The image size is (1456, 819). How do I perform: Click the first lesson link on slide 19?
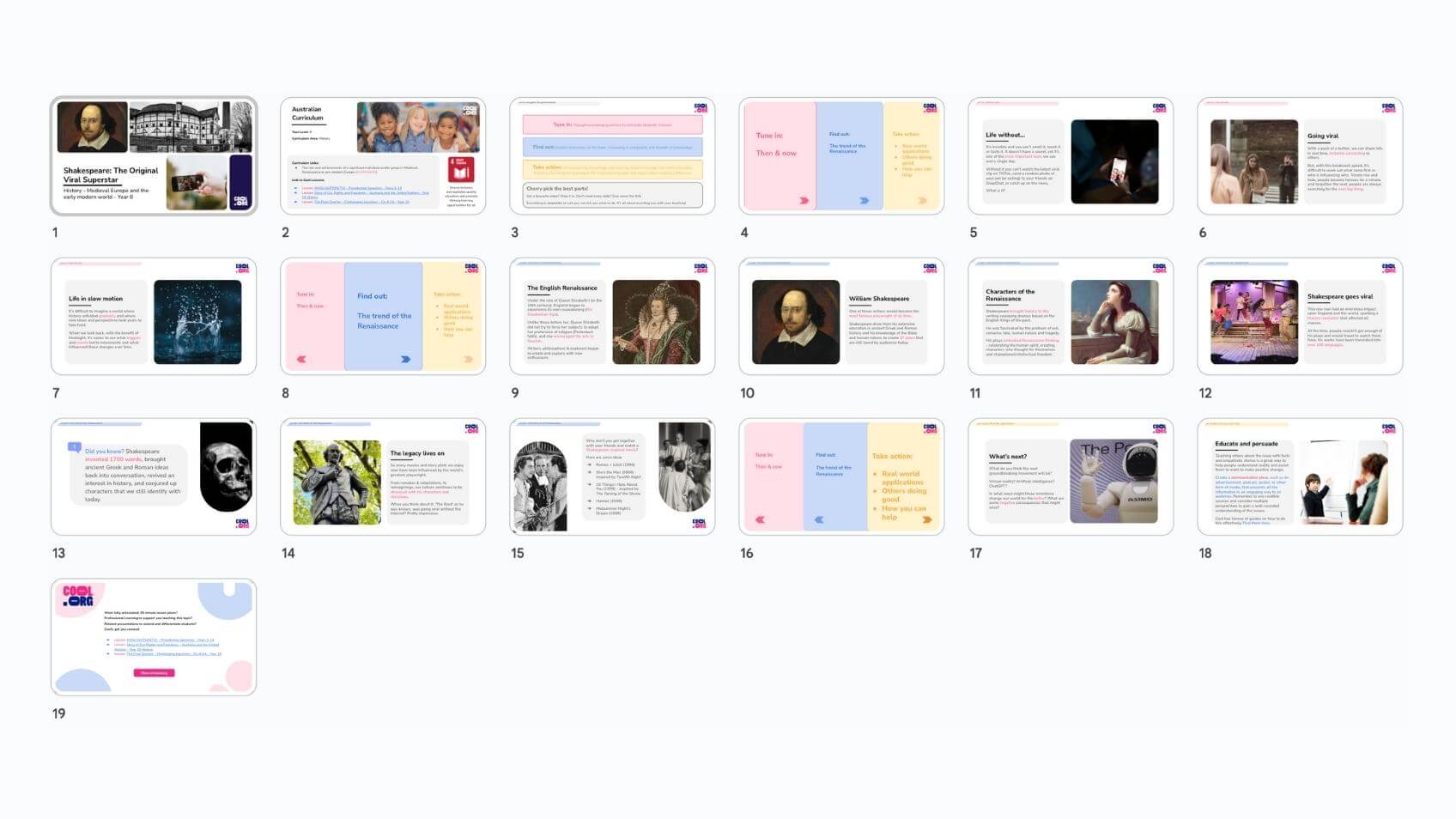170,640
